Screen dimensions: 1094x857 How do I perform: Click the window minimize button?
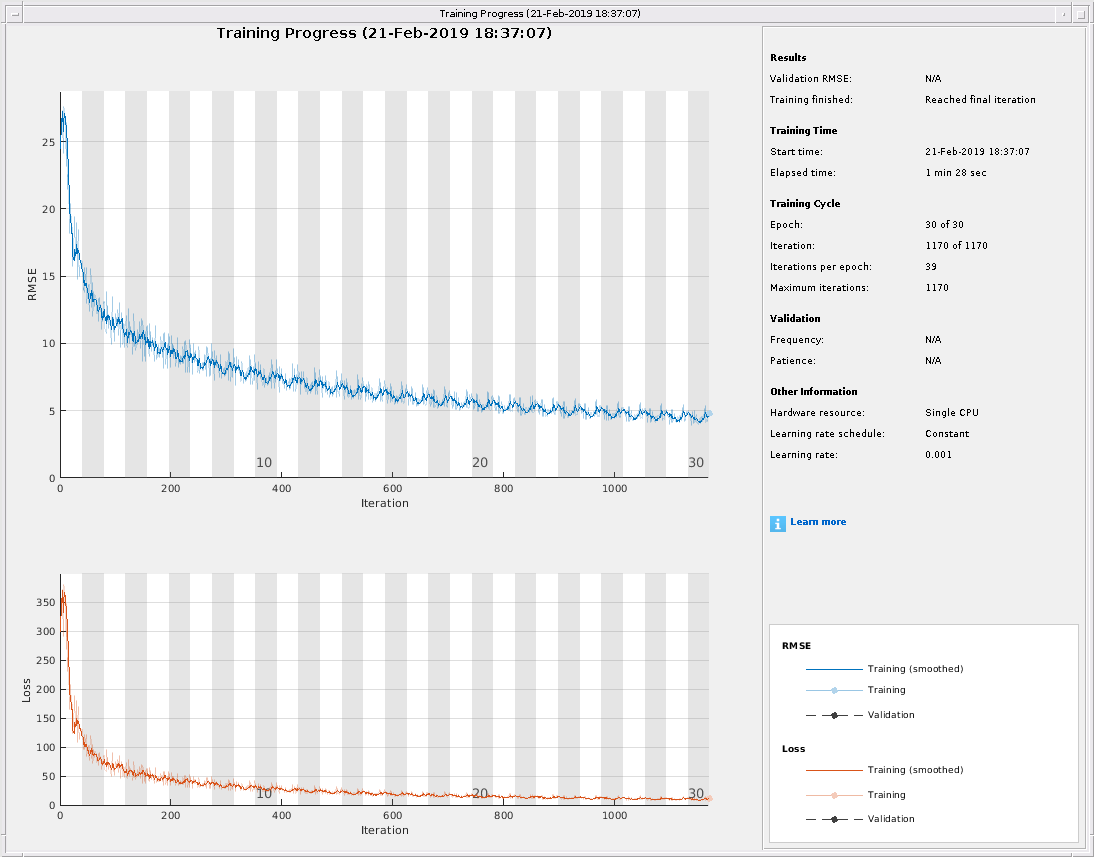click(x=1066, y=13)
